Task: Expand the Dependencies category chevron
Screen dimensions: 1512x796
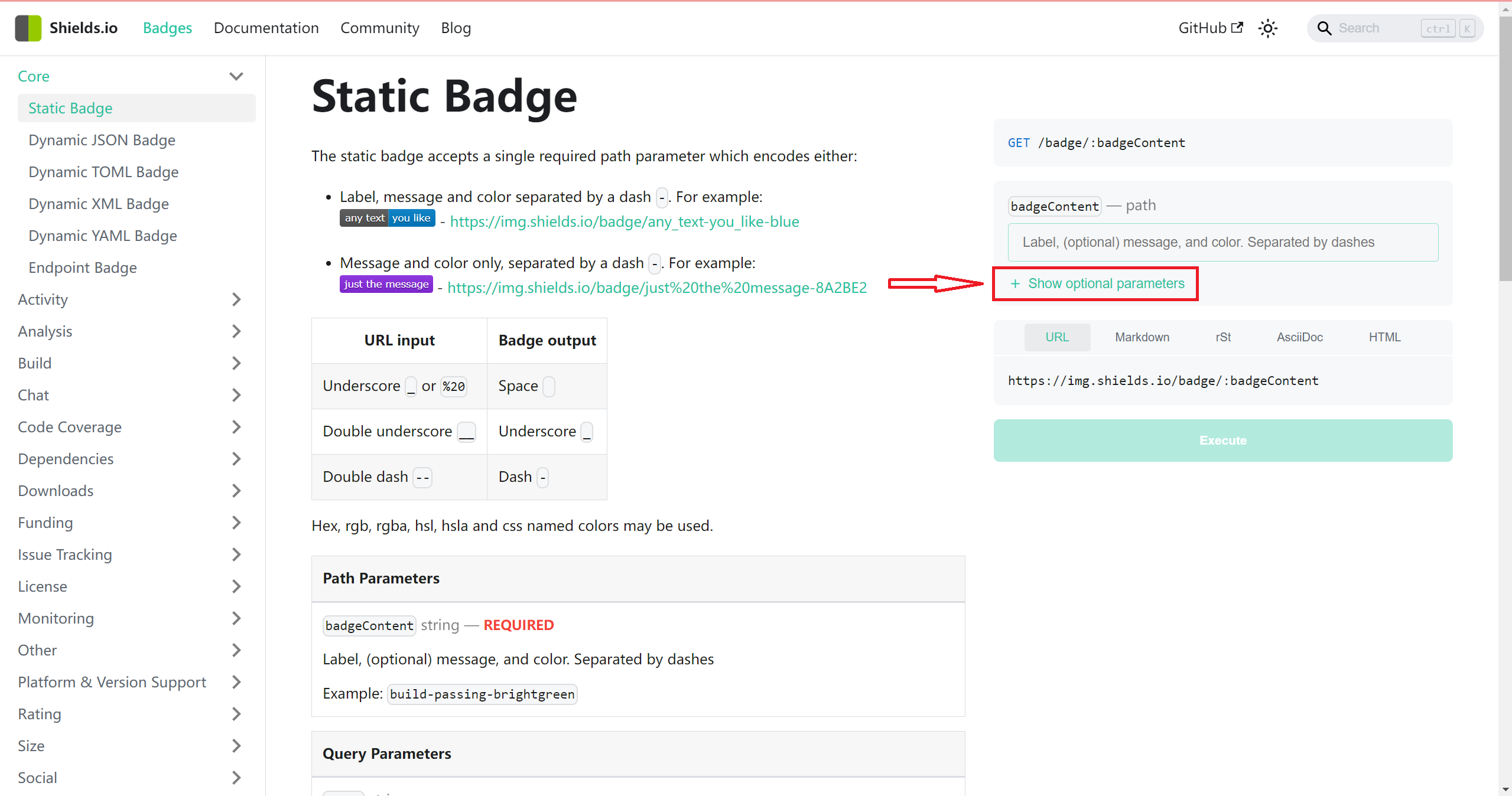Action: tap(236, 459)
